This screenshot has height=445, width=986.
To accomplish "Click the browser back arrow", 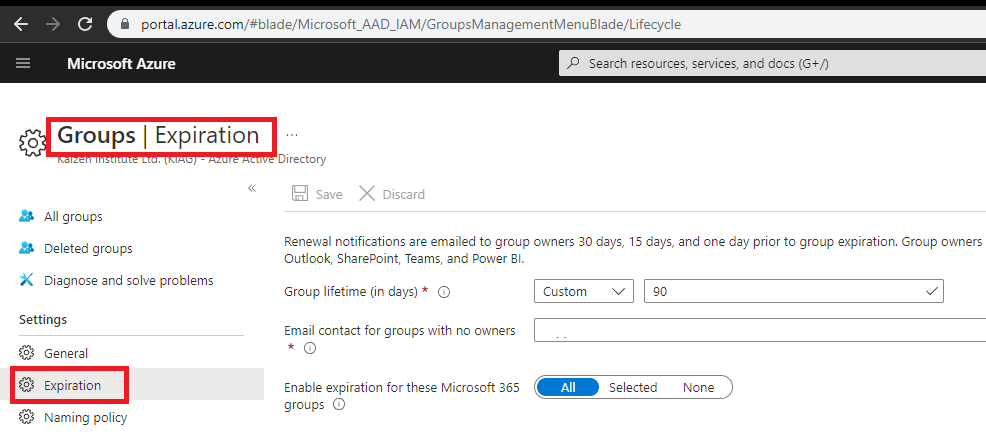I will [21, 22].
